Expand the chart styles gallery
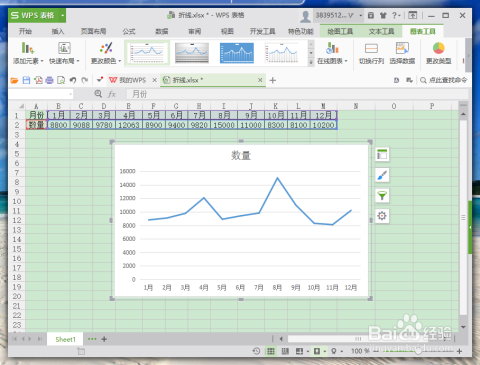This screenshot has height=365, width=480. click(x=311, y=62)
